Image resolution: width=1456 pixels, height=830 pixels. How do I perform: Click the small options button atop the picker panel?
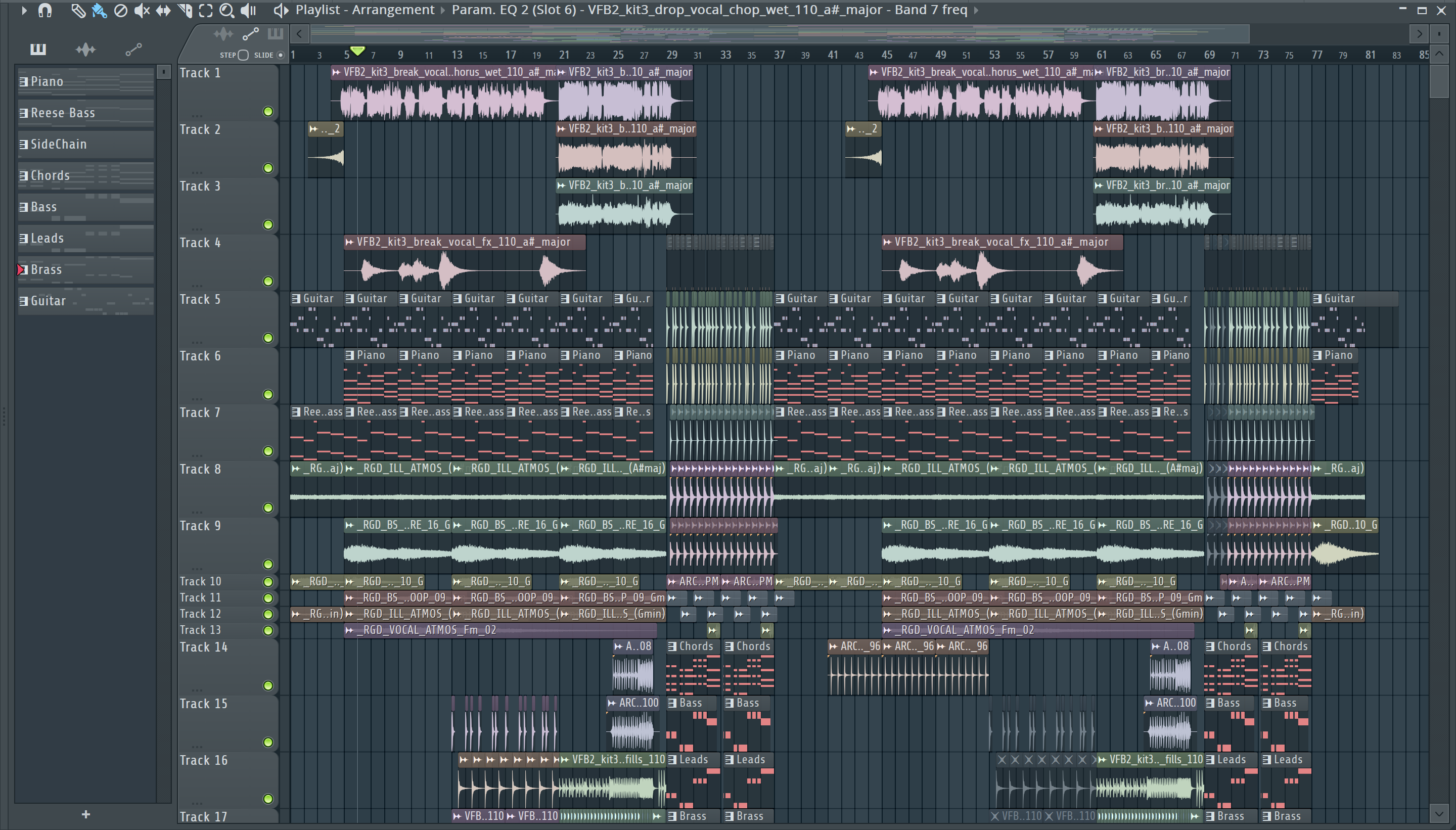(164, 72)
